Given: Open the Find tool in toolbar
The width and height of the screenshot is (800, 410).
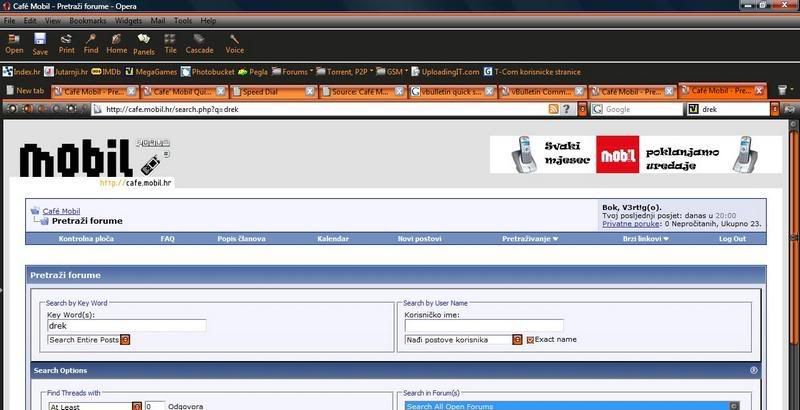Looking at the screenshot, I should point(91,44).
